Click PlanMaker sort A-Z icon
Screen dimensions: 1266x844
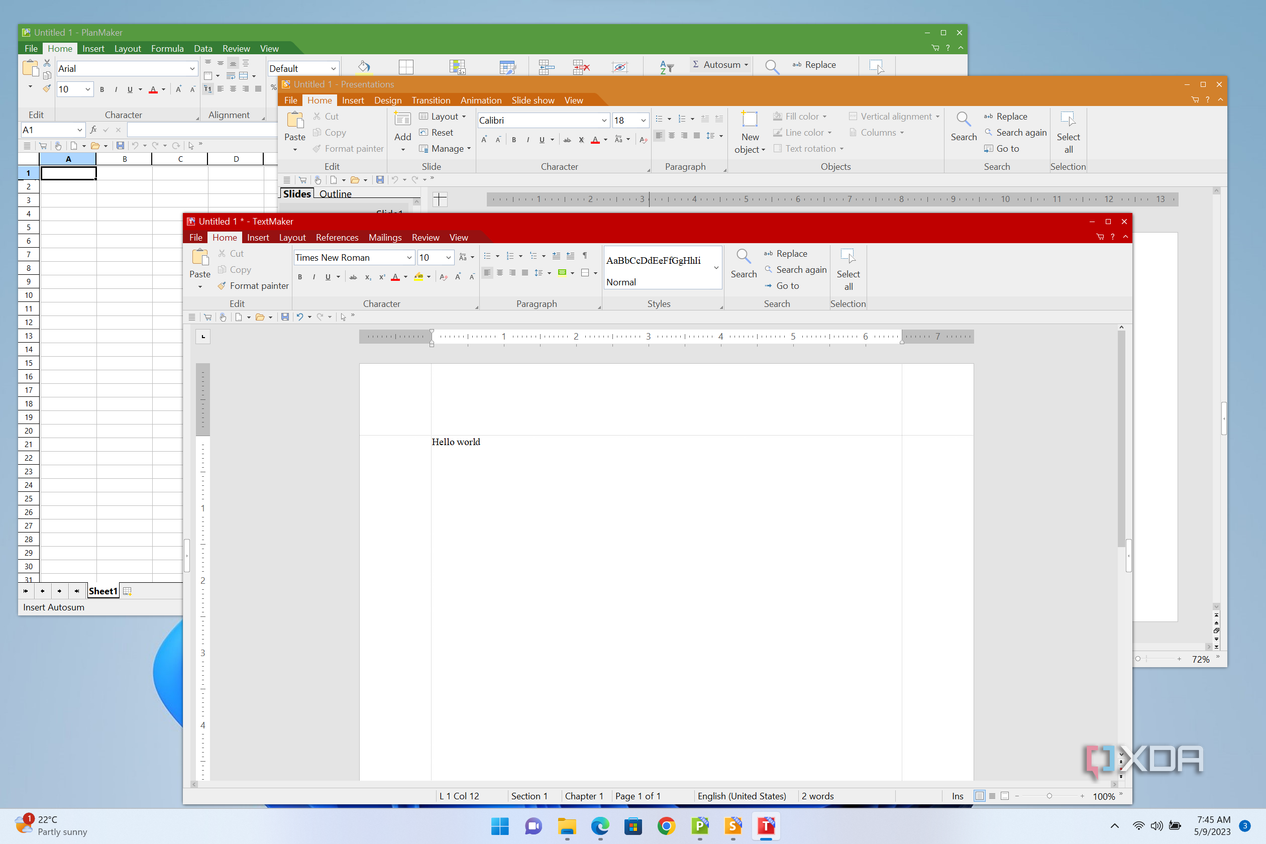pyautogui.click(x=666, y=66)
